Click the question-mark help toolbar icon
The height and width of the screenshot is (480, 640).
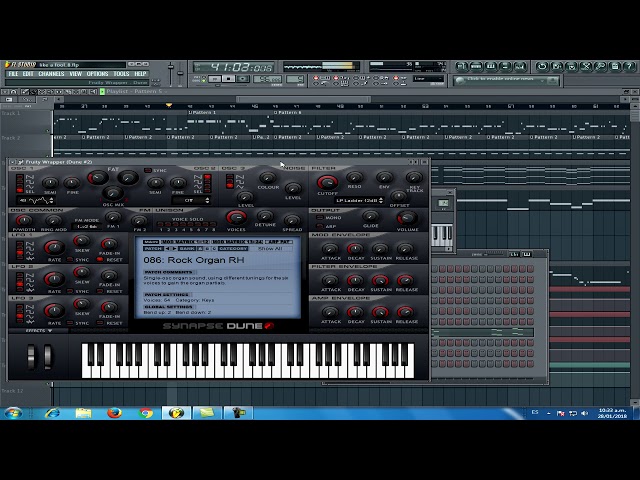[630, 66]
